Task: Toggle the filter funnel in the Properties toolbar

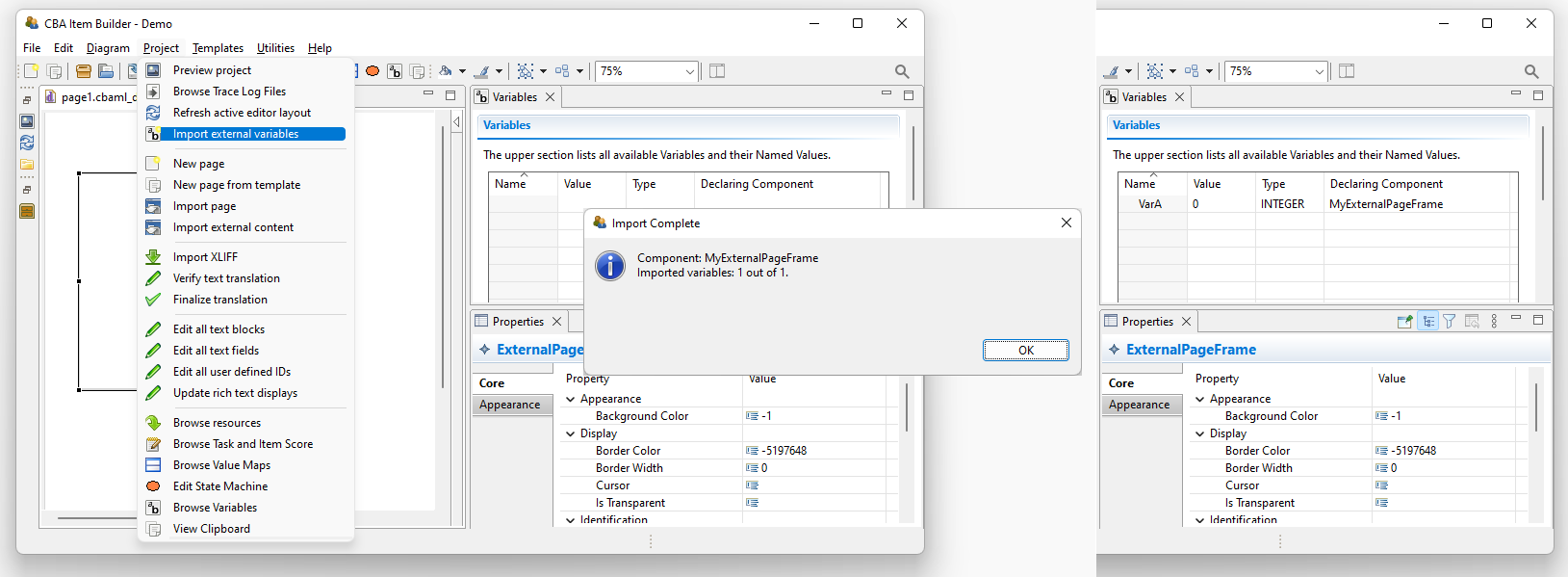Action: click(1450, 322)
